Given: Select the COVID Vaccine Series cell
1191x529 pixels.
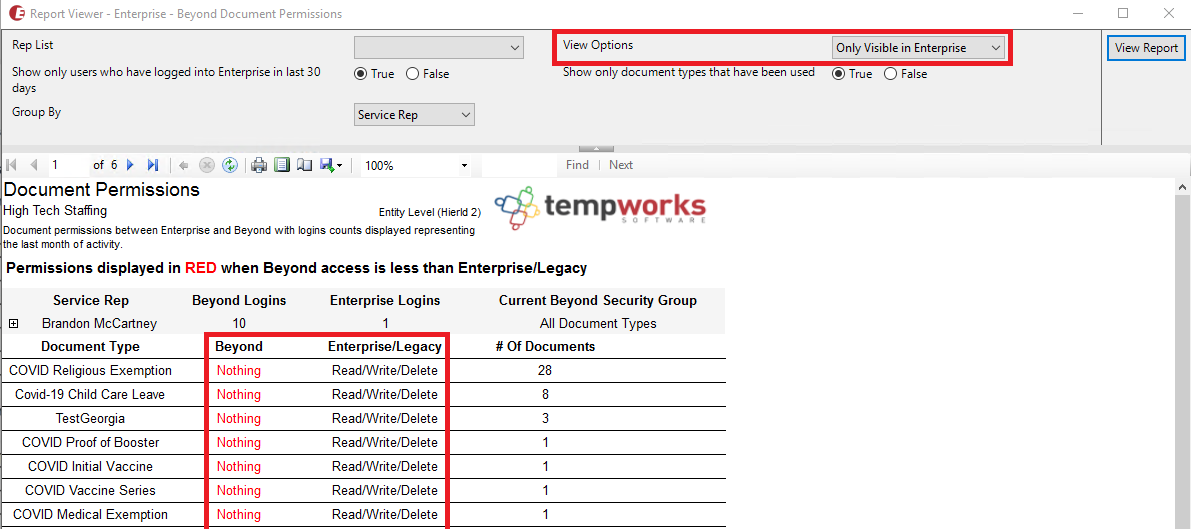Looking at the screenshot, I should [x=90, y=490].
